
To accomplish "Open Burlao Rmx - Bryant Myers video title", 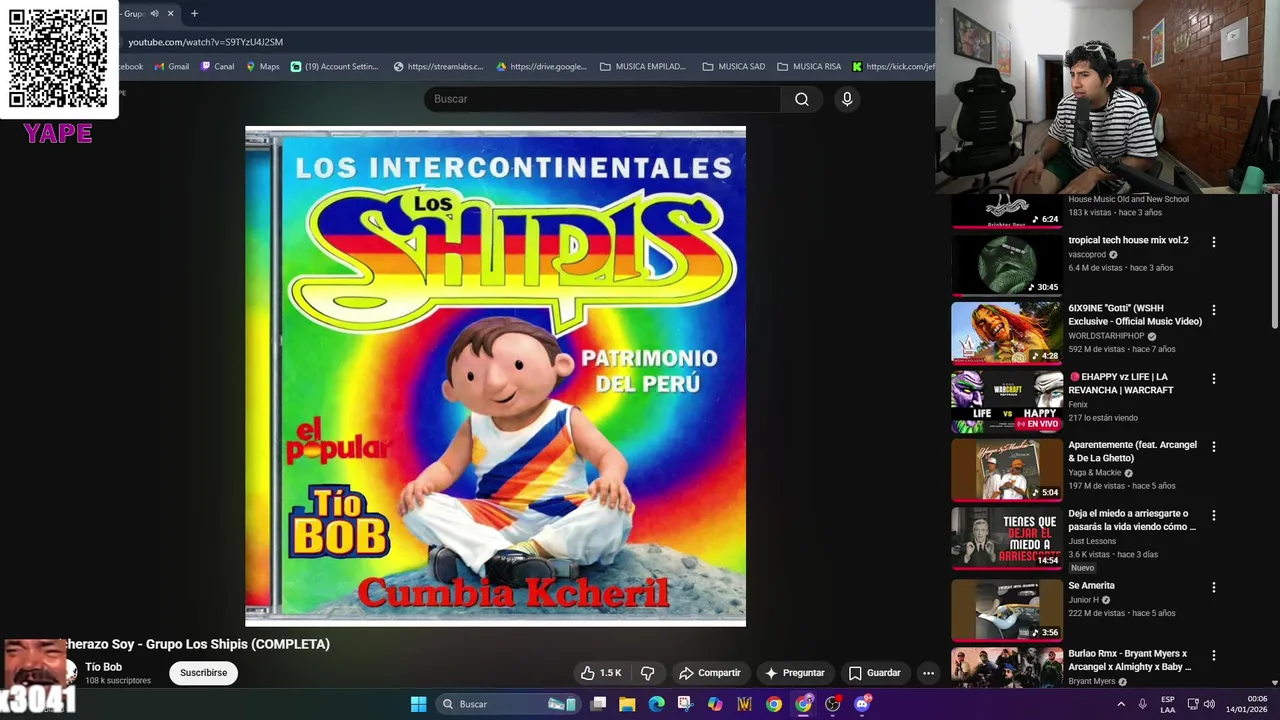I will click(1130, 660).
